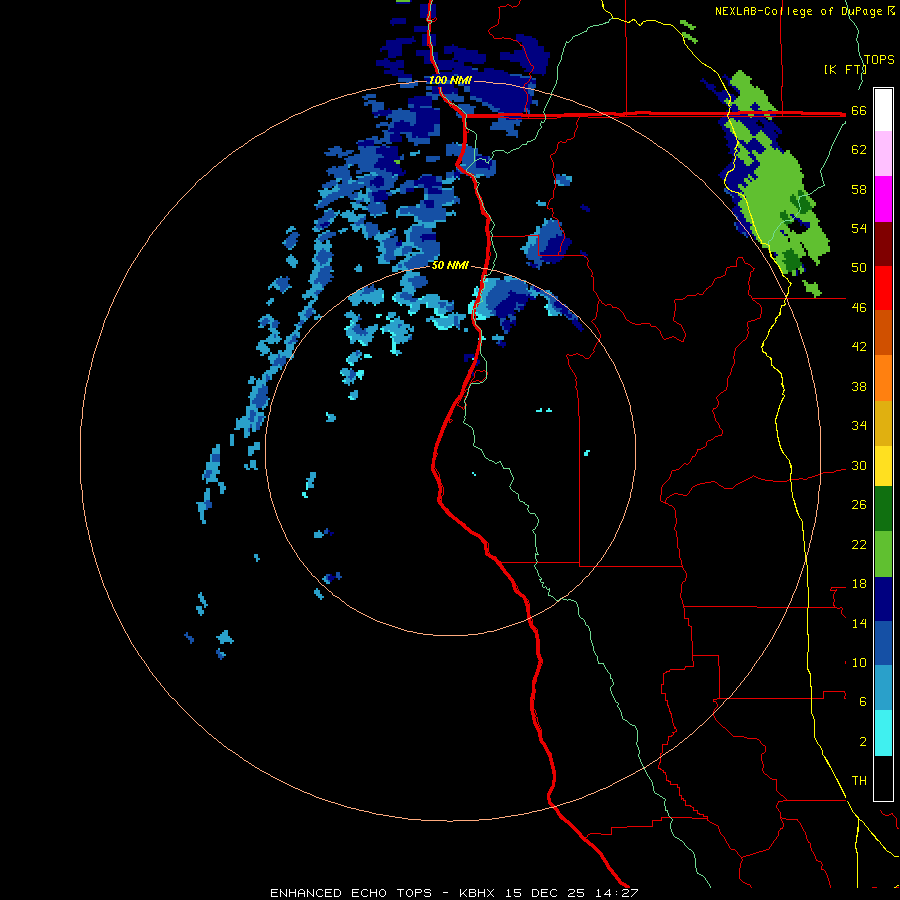Click the legend value '62'
The height and width of the screenshot is (900, 900).
(859, 150)
